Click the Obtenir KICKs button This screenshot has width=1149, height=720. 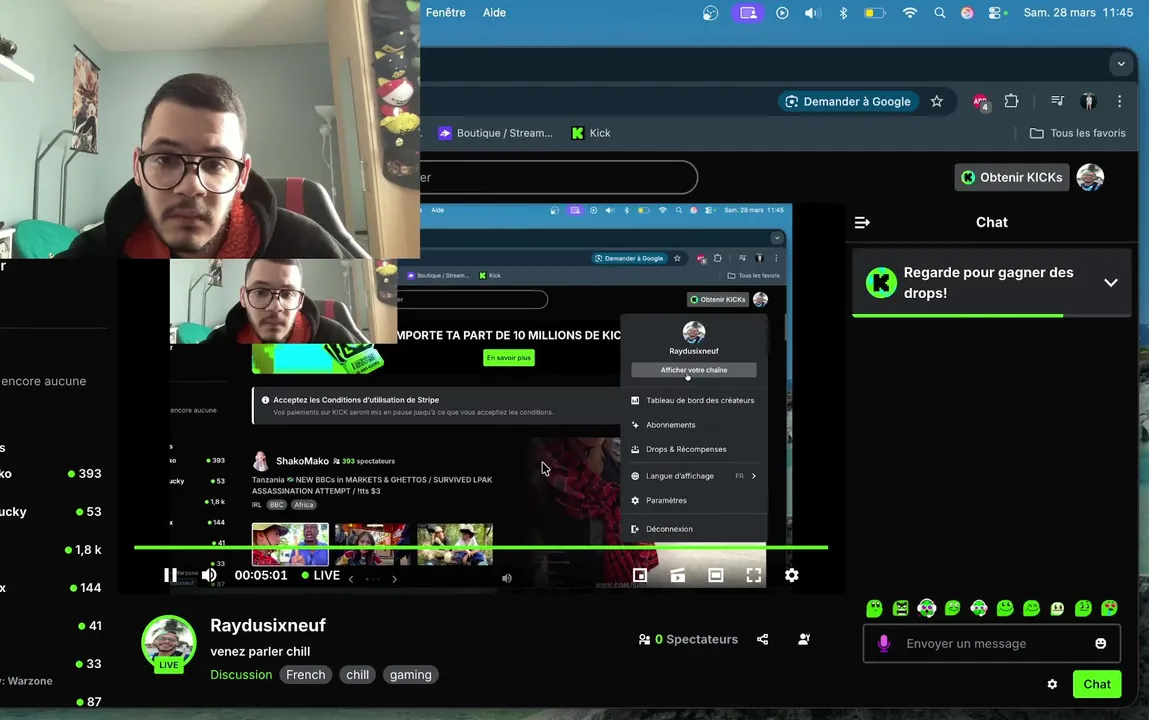coord(1012,177)
